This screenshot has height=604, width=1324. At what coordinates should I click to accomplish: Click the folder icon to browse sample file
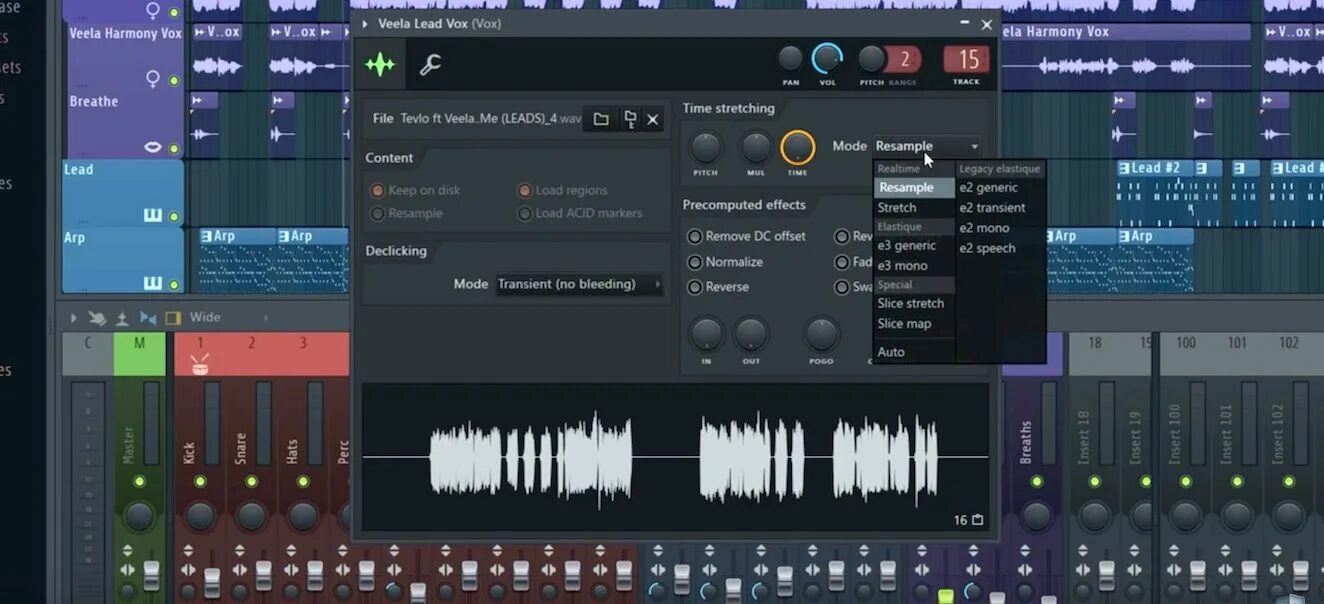600,119
